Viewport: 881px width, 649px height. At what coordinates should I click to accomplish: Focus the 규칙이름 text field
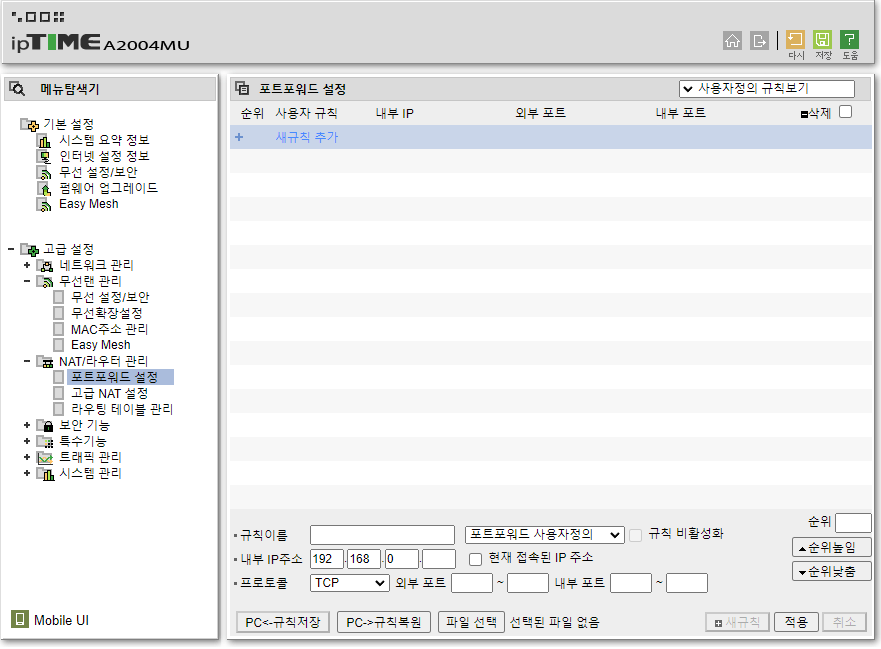tap(382, 534)
